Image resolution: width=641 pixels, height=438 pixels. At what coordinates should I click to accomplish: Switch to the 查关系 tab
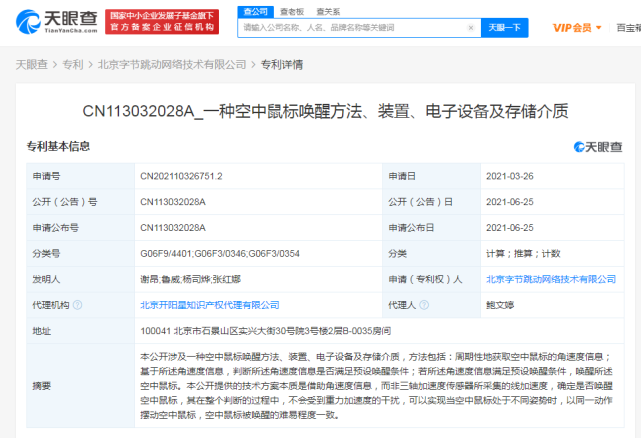click(328, 12)
